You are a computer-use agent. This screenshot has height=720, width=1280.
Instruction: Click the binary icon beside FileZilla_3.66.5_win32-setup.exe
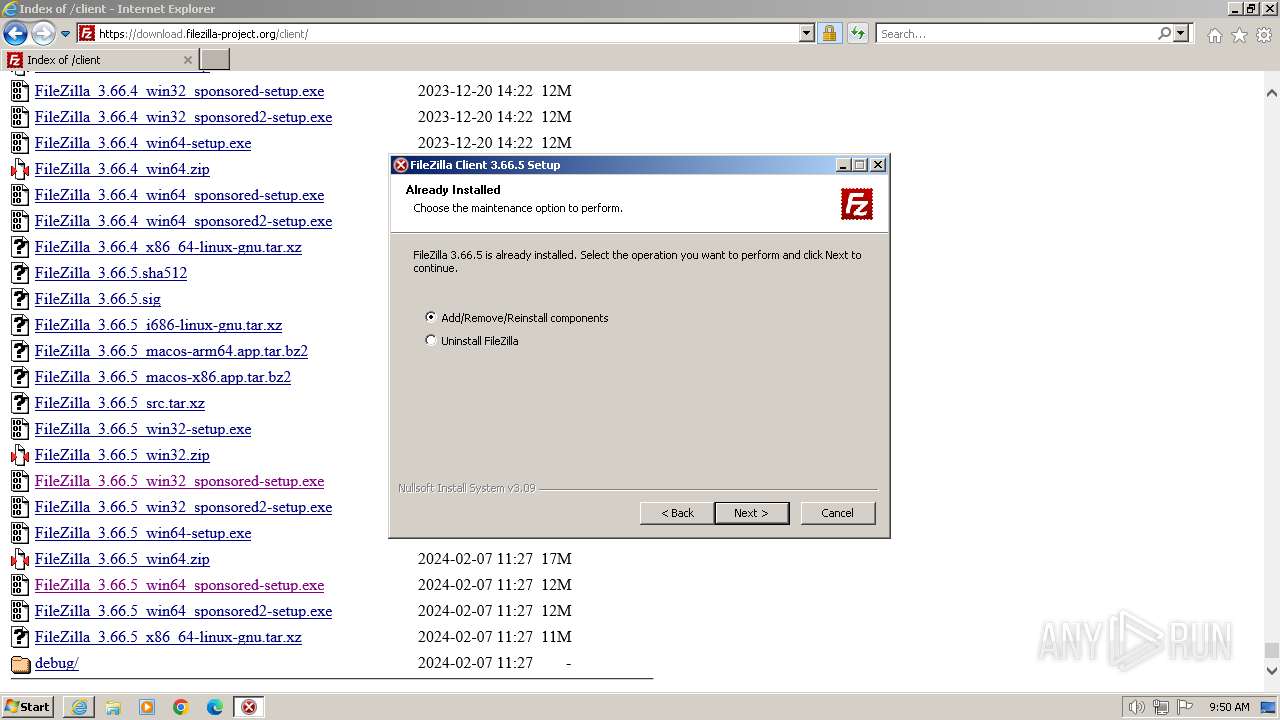tap(20, 429)
